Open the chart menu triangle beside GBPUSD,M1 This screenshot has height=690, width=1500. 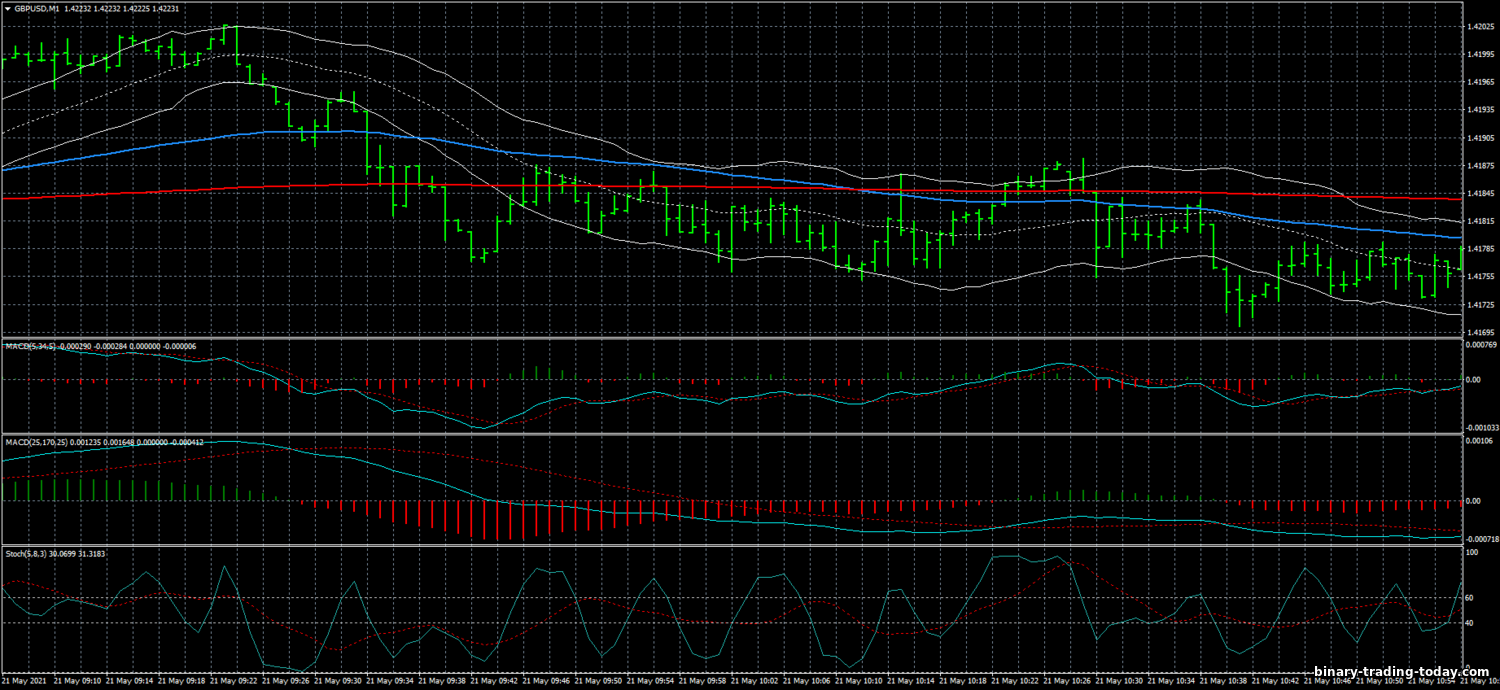(6, 8)
